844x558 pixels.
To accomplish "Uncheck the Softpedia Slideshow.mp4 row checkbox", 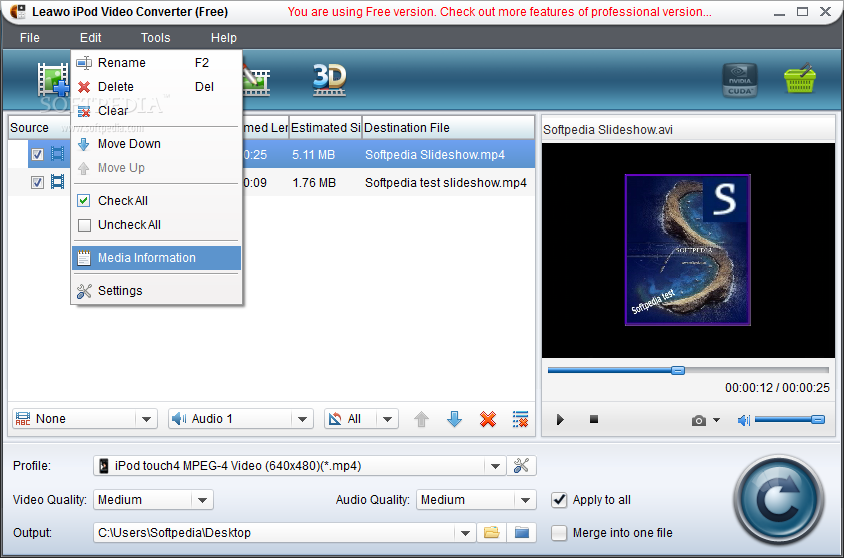I will click(37, 154).
